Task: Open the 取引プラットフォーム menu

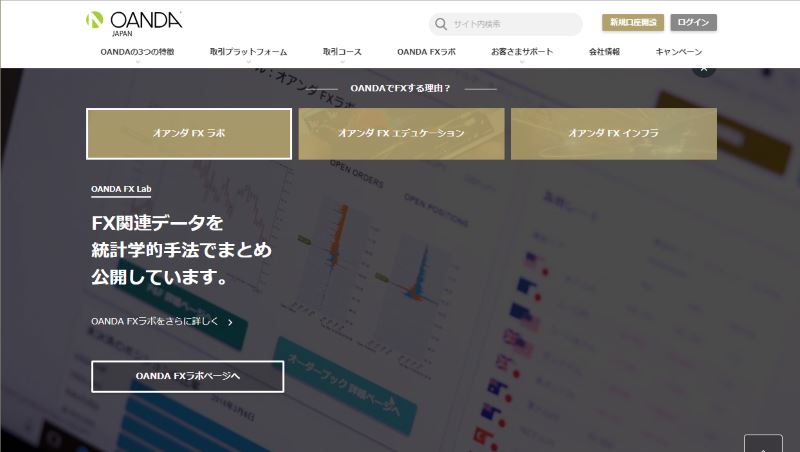Action: point(248,52)
